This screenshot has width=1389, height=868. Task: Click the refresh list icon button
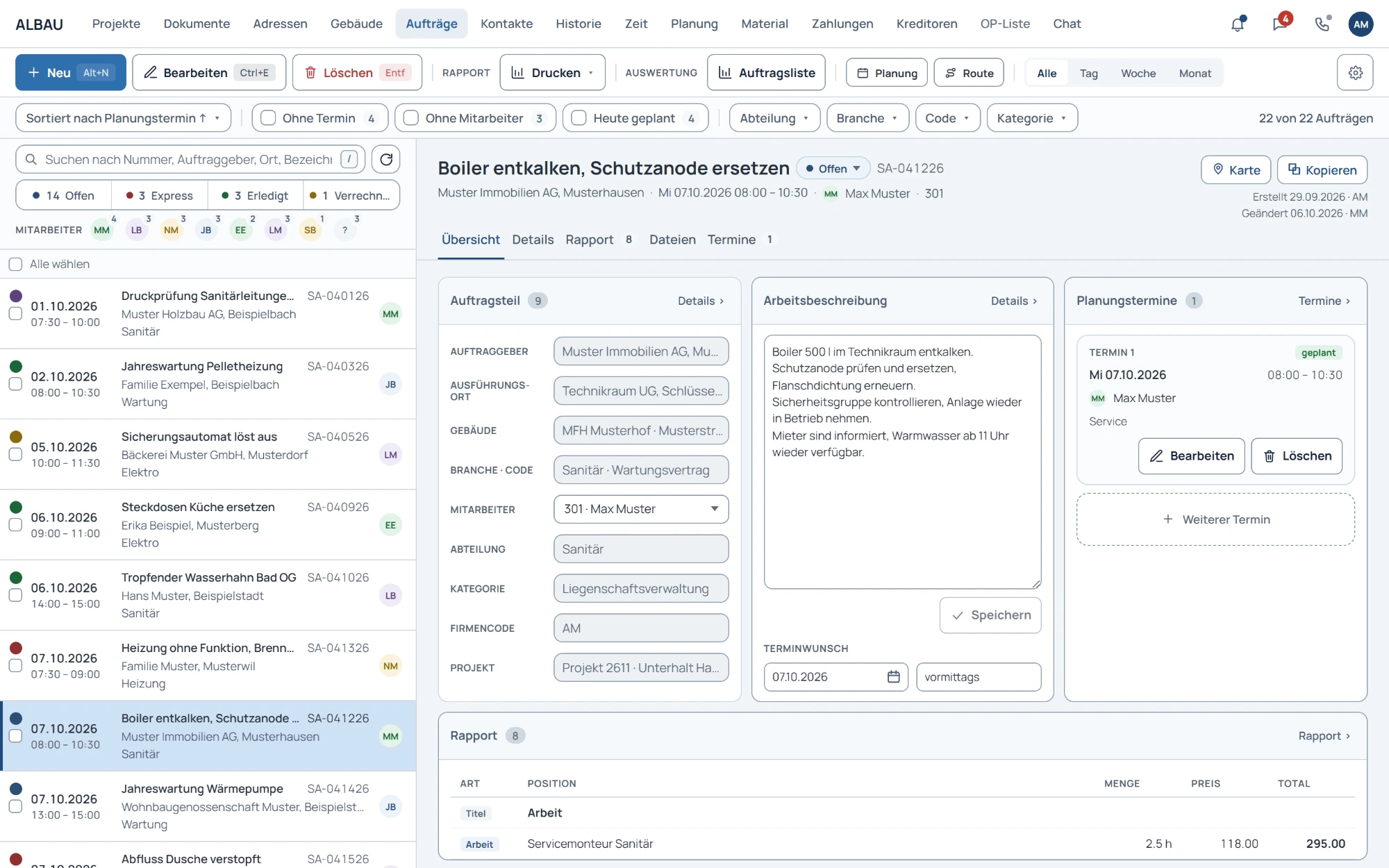386,160
